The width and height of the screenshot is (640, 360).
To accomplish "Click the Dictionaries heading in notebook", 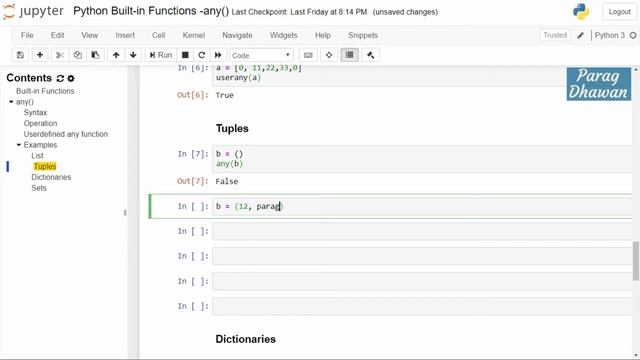I will pyautogui.click(x=245, y=339).
